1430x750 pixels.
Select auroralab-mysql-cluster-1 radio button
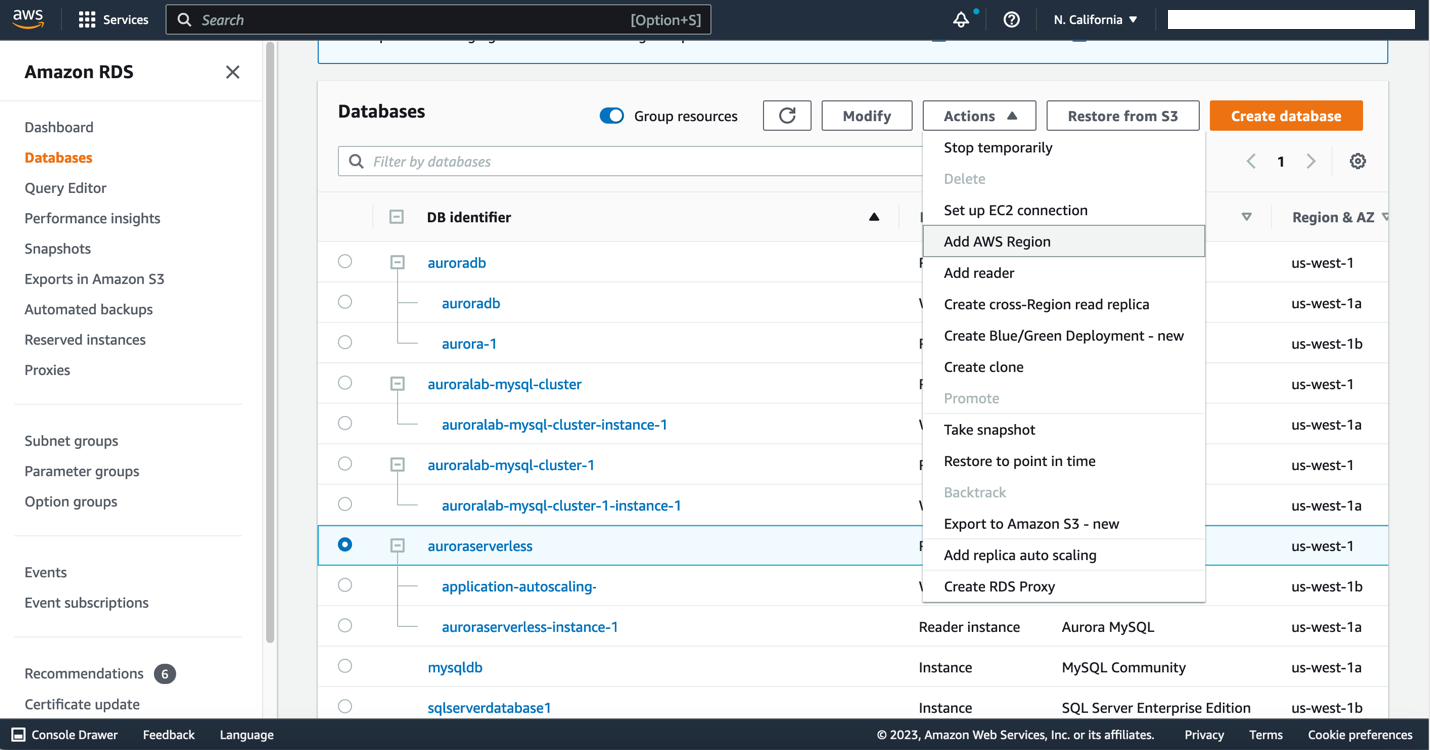(x=345, y=464)
